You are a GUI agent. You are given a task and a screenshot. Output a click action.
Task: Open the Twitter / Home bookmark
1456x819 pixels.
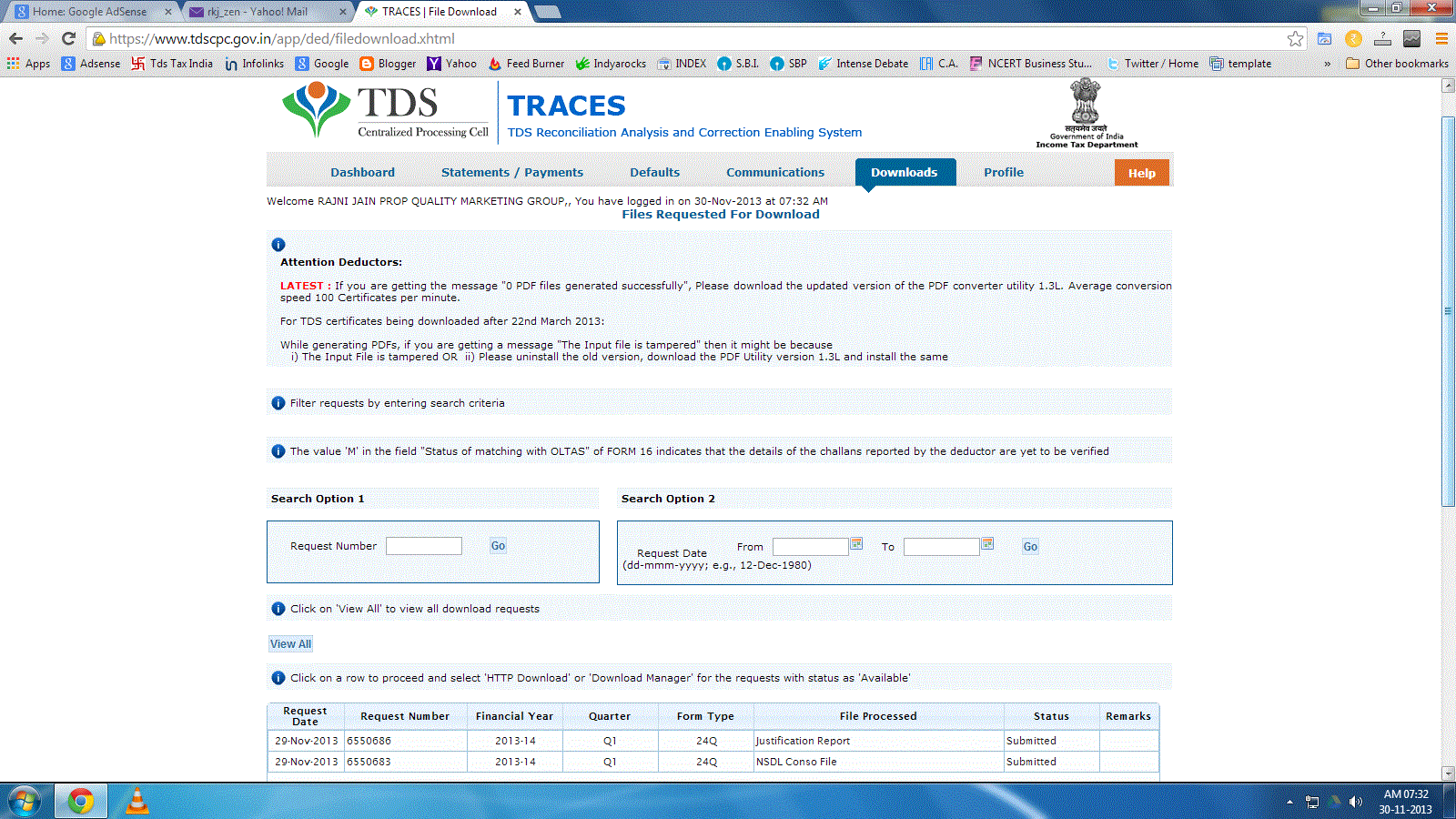pos(1152,64)
